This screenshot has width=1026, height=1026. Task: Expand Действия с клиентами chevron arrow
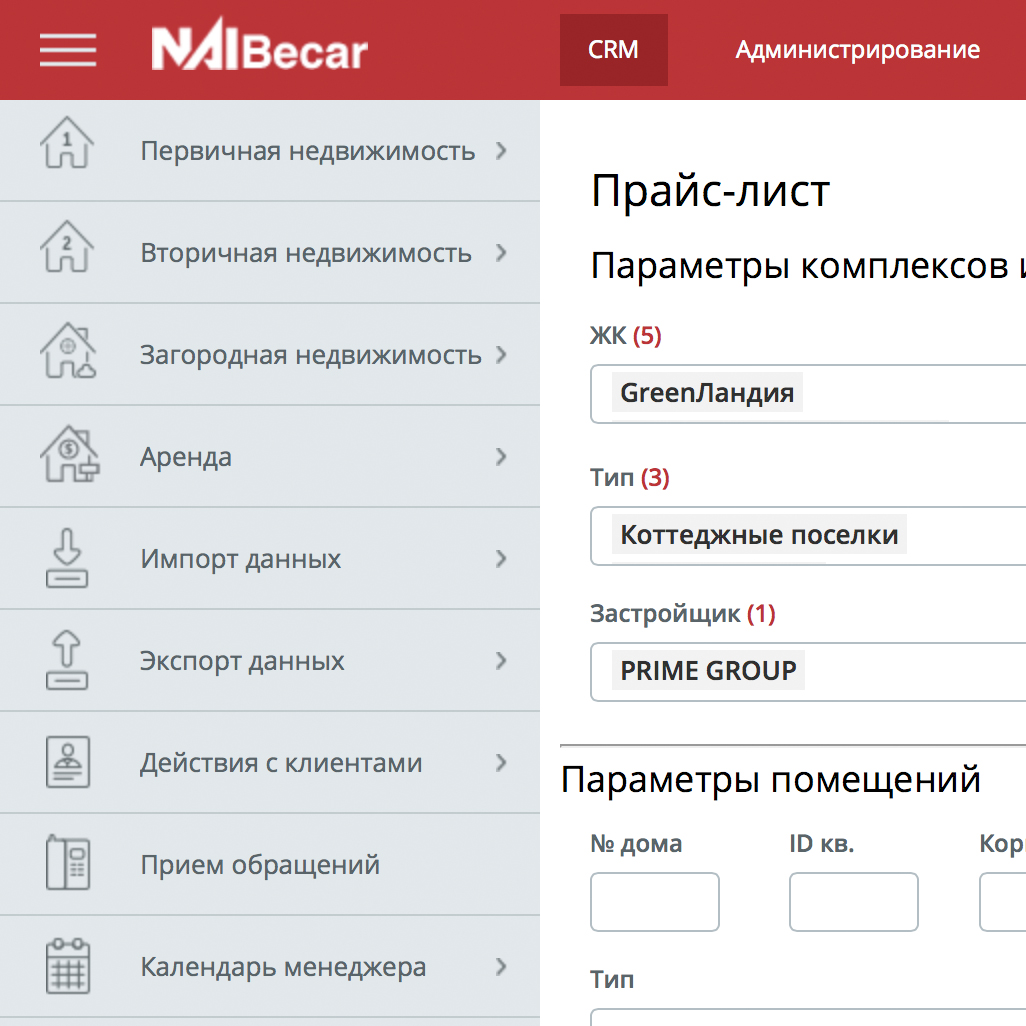tap(501, 763)
